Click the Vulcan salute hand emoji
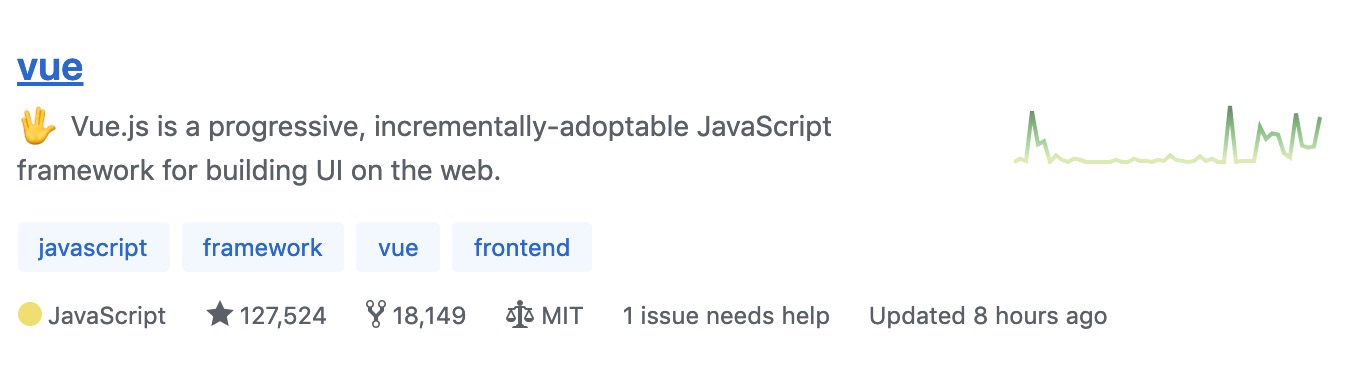Image resolution: width=1350 pixels, height=374 pixels. (x=38, y=128)
